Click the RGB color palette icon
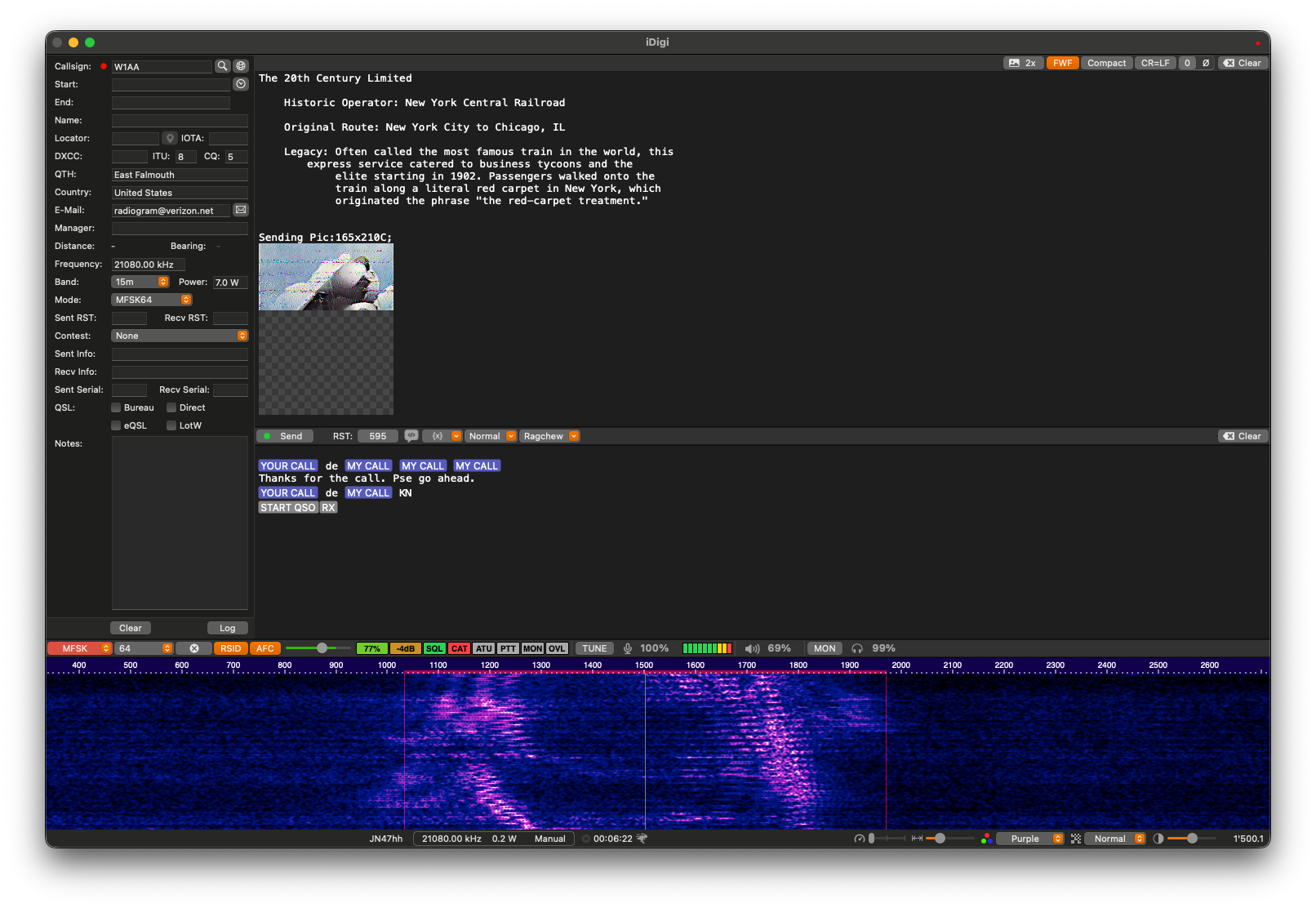This screenshot has width=1316, height=908. pos(986,839)
